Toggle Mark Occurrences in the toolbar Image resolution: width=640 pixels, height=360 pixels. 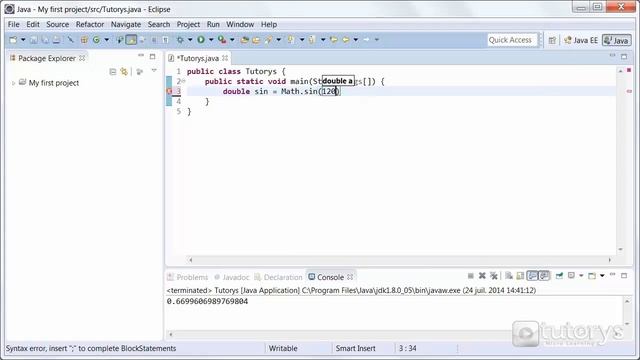point(131,40)
